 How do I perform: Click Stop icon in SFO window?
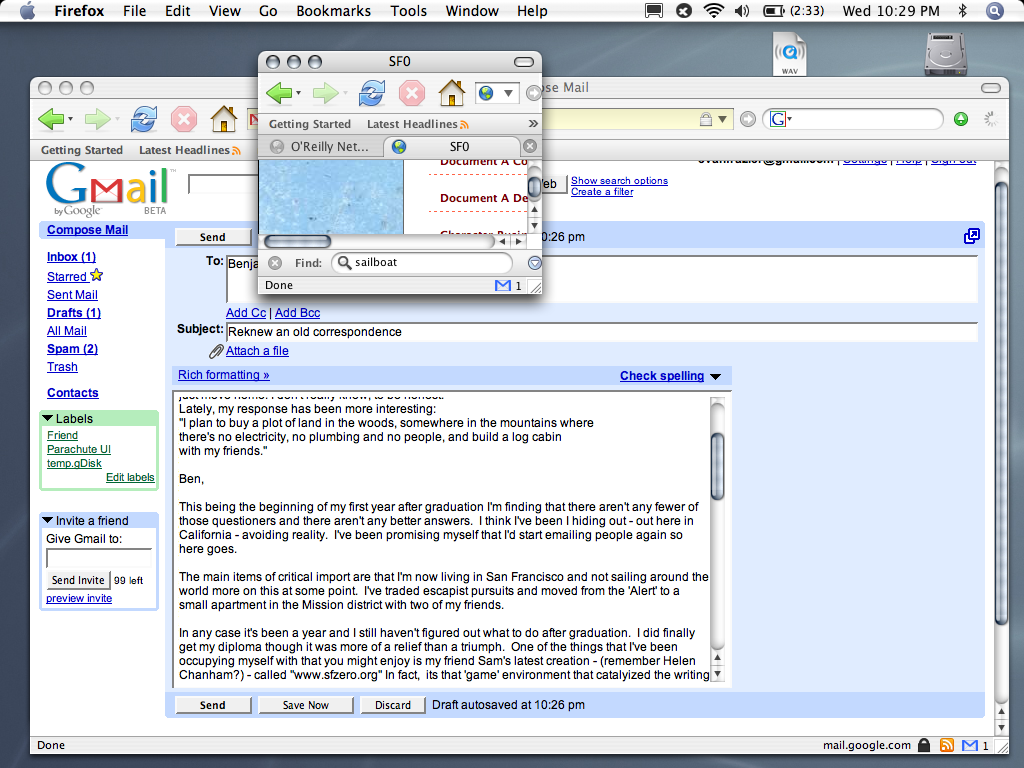(x=412, y=93)
